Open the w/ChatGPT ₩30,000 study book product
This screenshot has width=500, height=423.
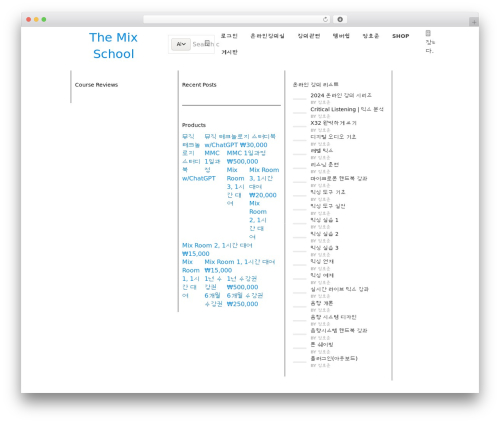(240, 141)
